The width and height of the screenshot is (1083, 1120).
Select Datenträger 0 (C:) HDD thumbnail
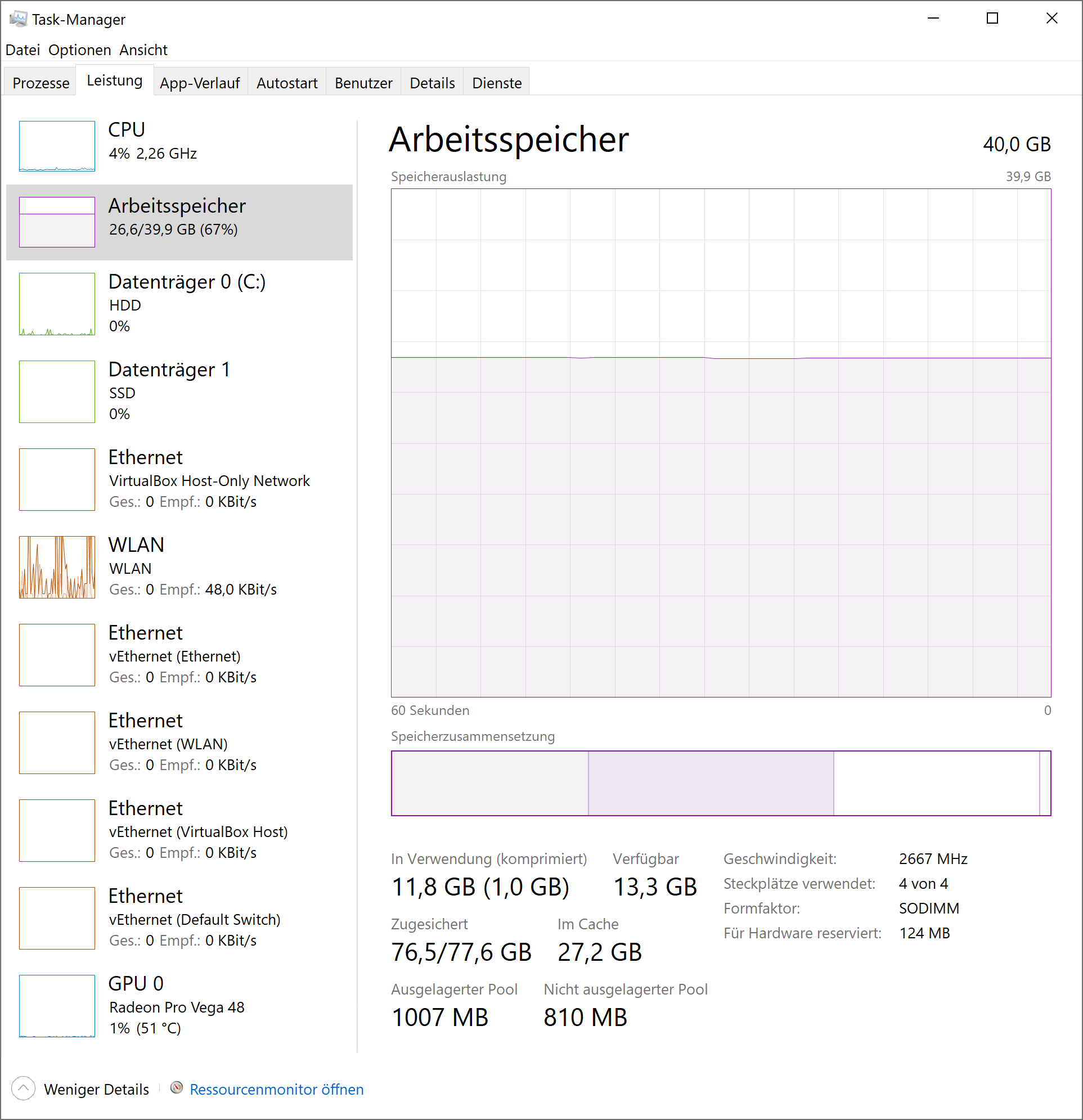[57, 304]
